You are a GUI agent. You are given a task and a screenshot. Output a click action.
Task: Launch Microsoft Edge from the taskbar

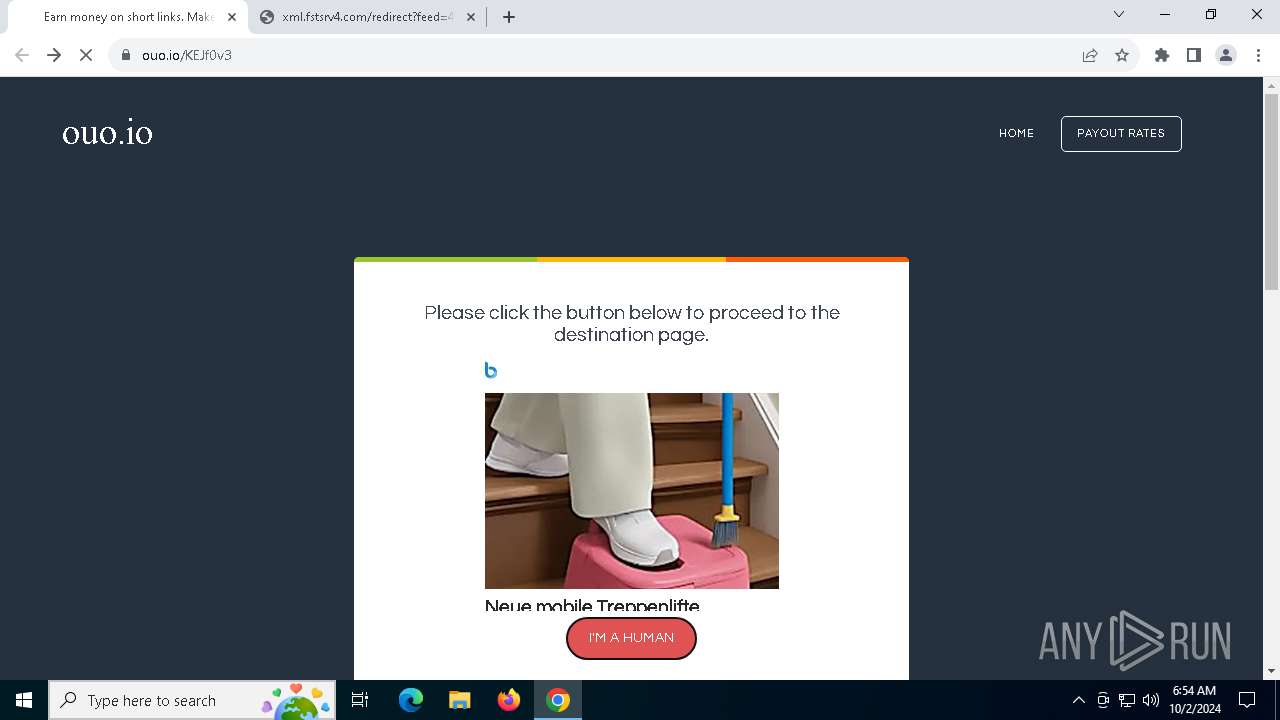(x=411, y=700)
